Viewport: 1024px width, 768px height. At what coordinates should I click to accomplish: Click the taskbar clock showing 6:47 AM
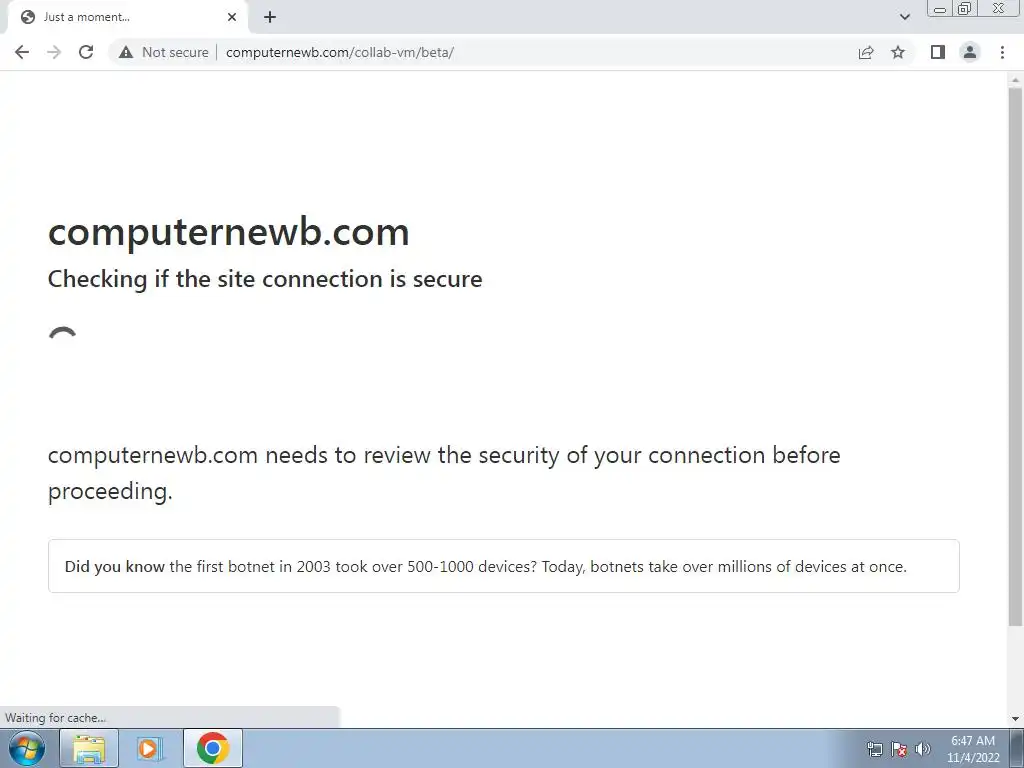(973, 749)
